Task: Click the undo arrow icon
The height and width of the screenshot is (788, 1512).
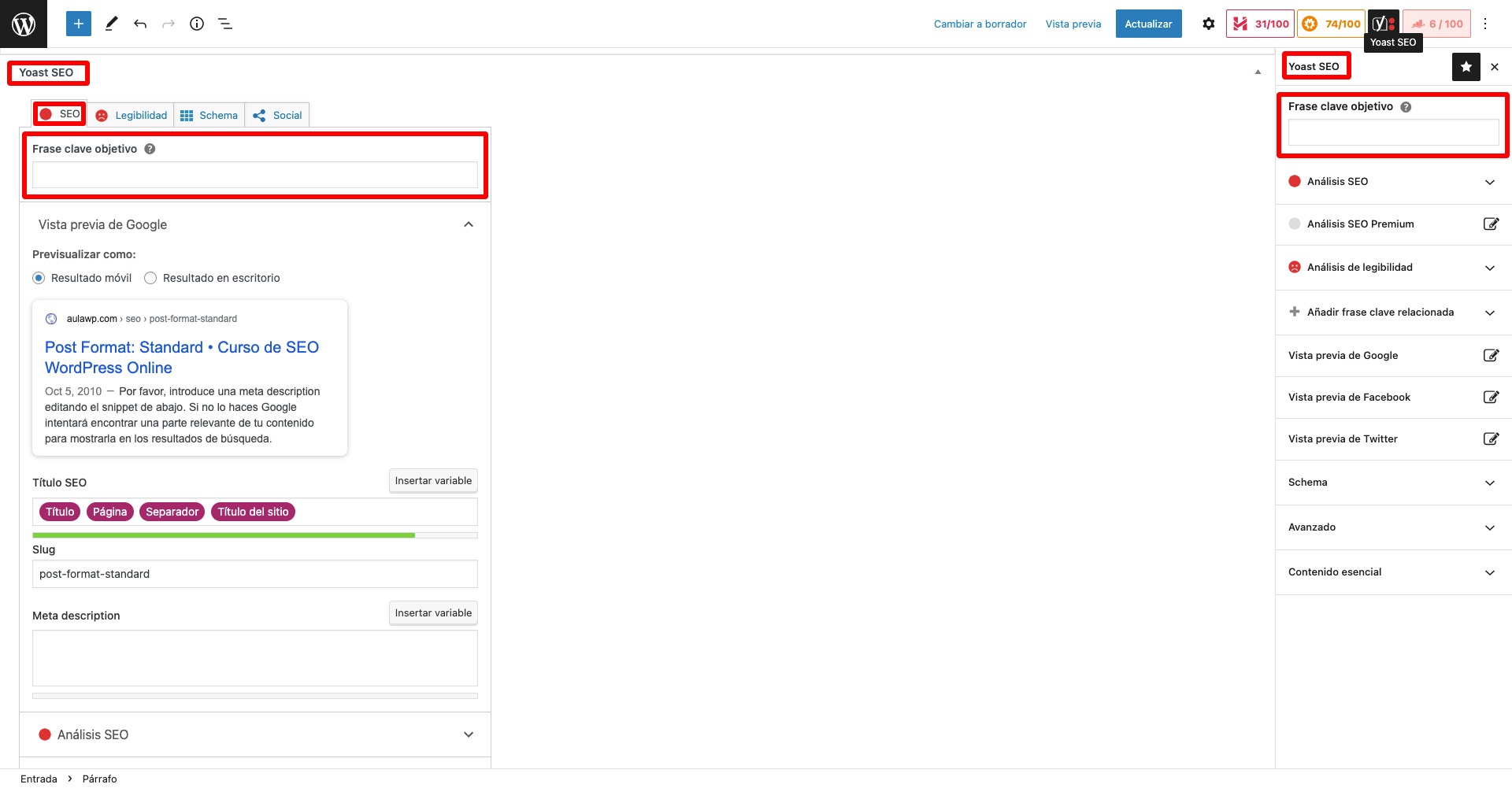Action: (x=140, y=24)
